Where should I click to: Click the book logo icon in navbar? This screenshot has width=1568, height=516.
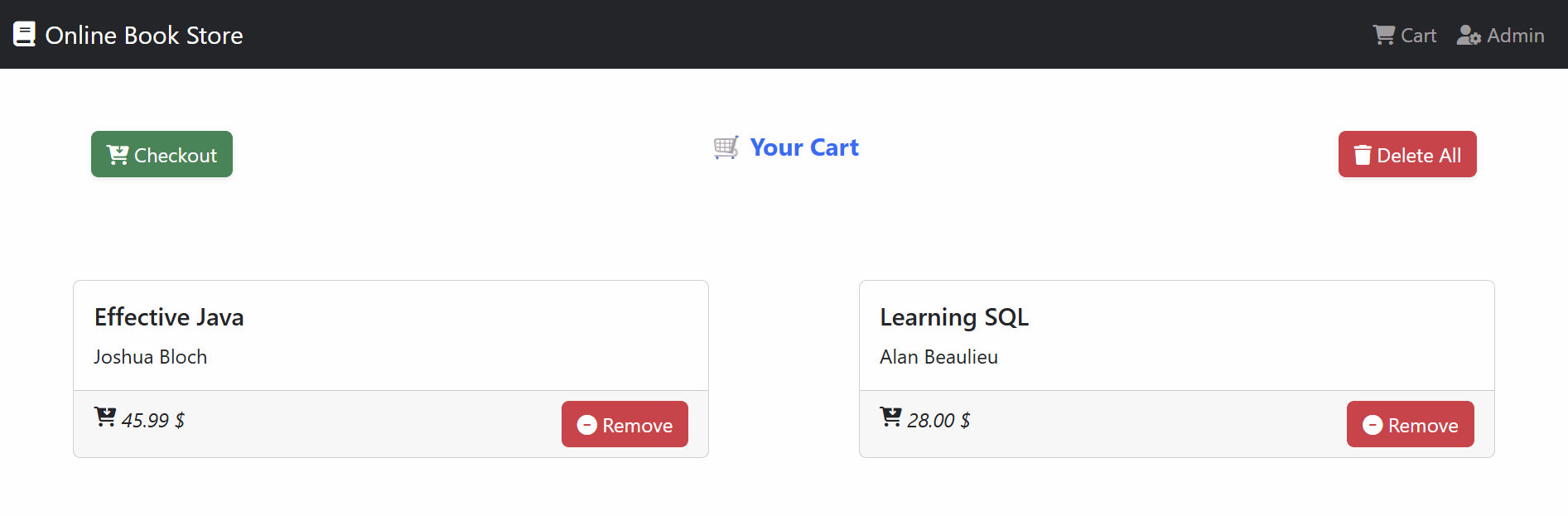(24, 34)
